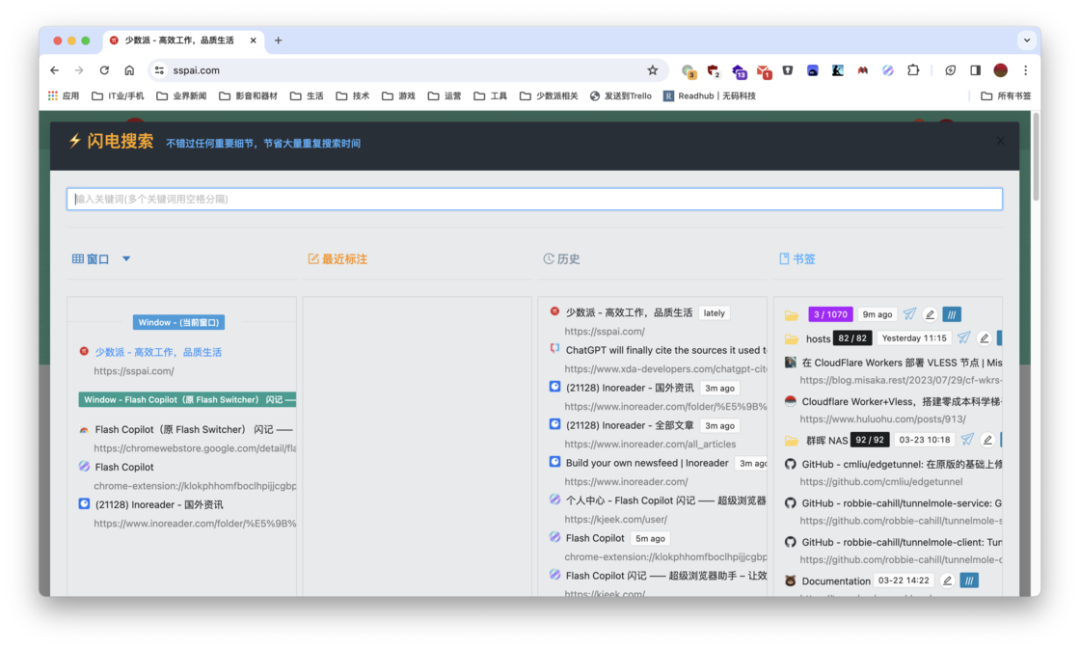Screen dimensions: 1080x648
Task: Open the IT业/手机 bookmark folder
Action: [118, 96]
